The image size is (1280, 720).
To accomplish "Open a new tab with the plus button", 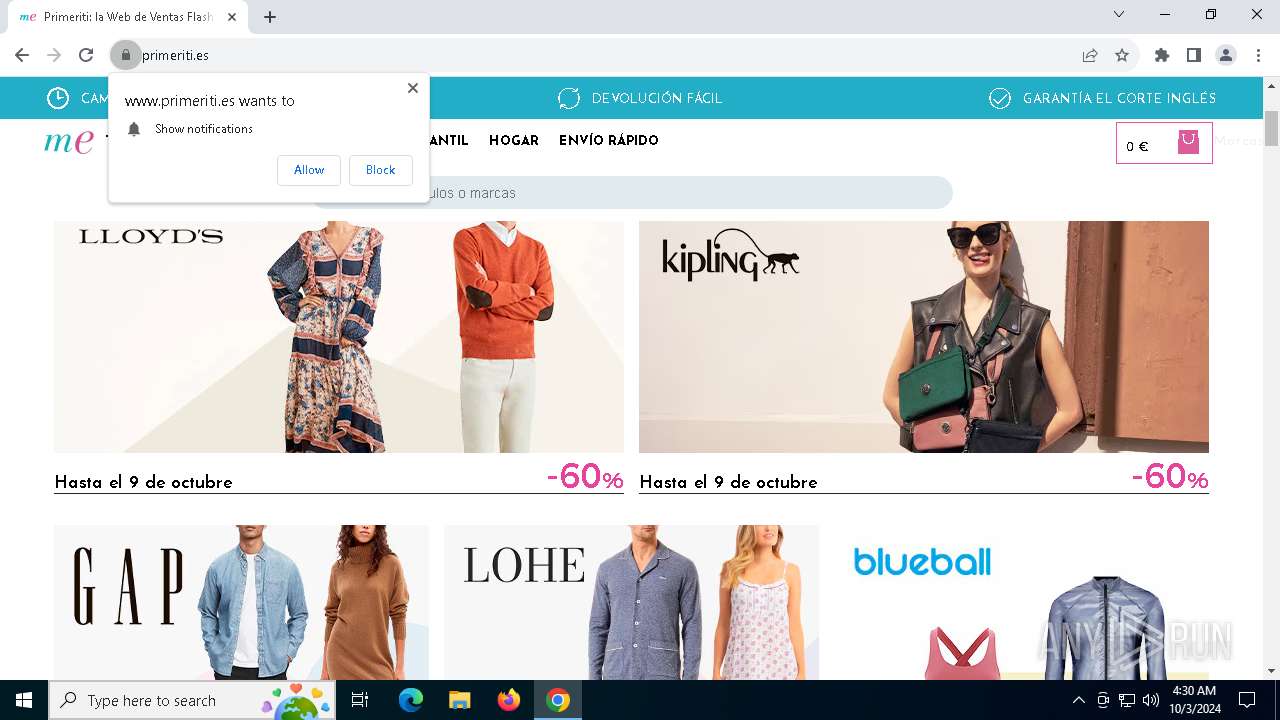I will 270,17.
